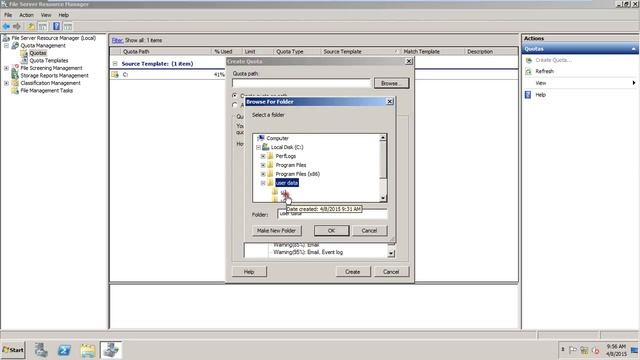Click the Folder name text field
Screen dimensions: 640x360
pos(332,214)
